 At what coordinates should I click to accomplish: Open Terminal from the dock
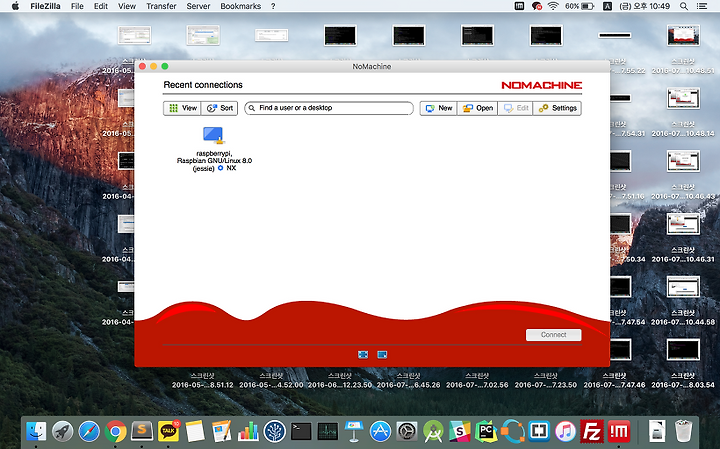point(301,432)
